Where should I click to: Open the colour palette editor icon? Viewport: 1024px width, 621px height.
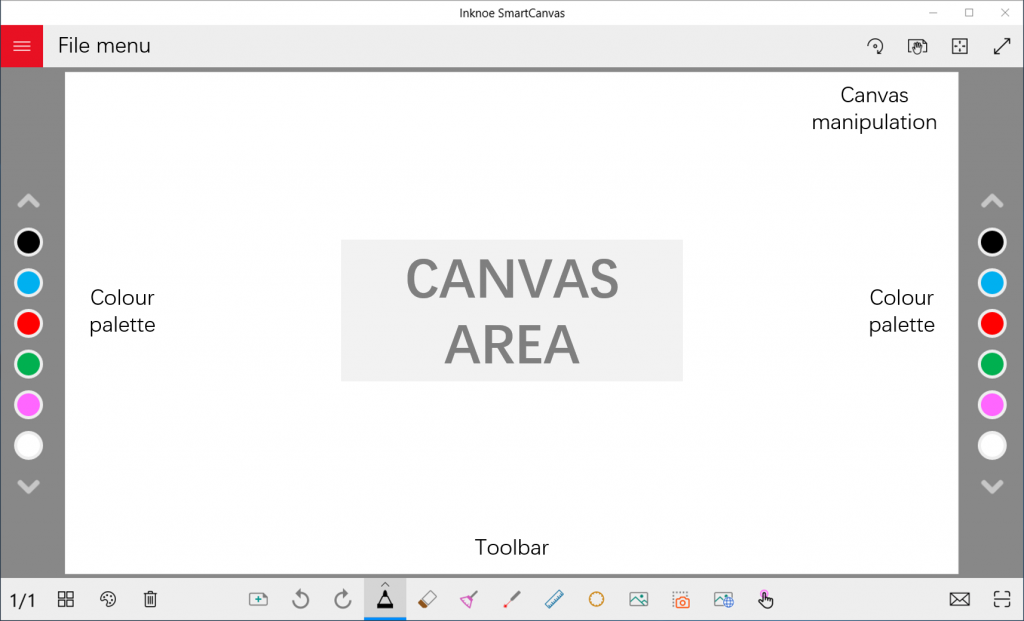(x=108, y=599)
